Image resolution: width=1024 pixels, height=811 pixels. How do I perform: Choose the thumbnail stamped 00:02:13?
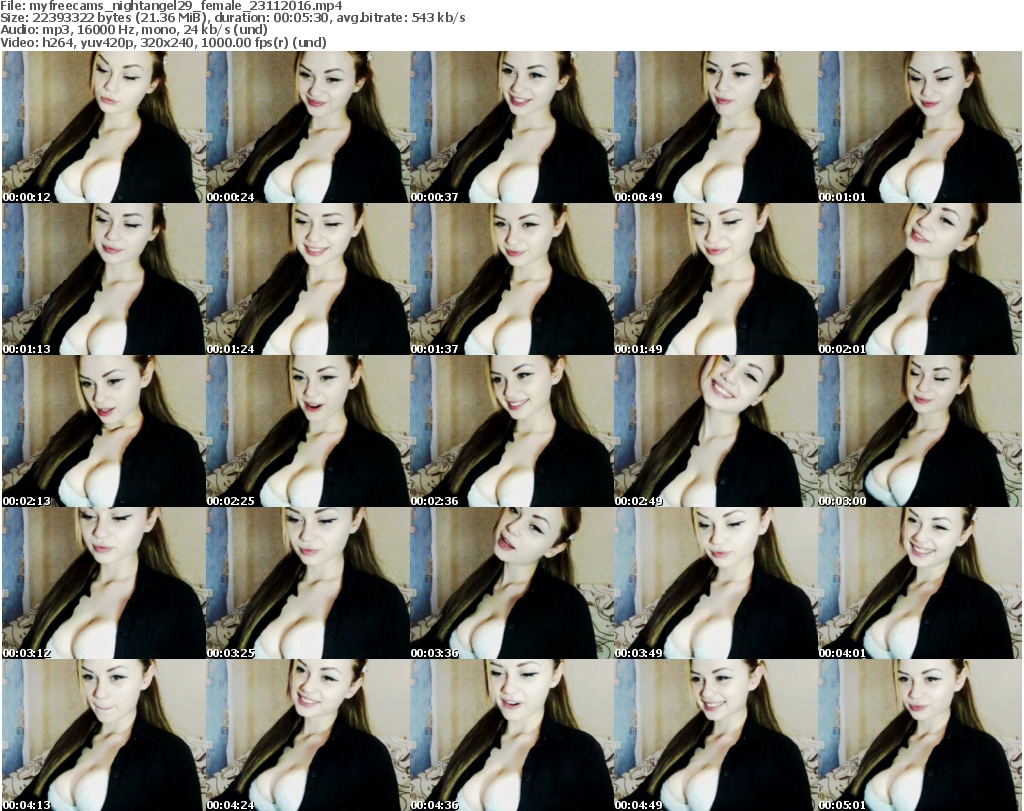(x=103, y=431)
